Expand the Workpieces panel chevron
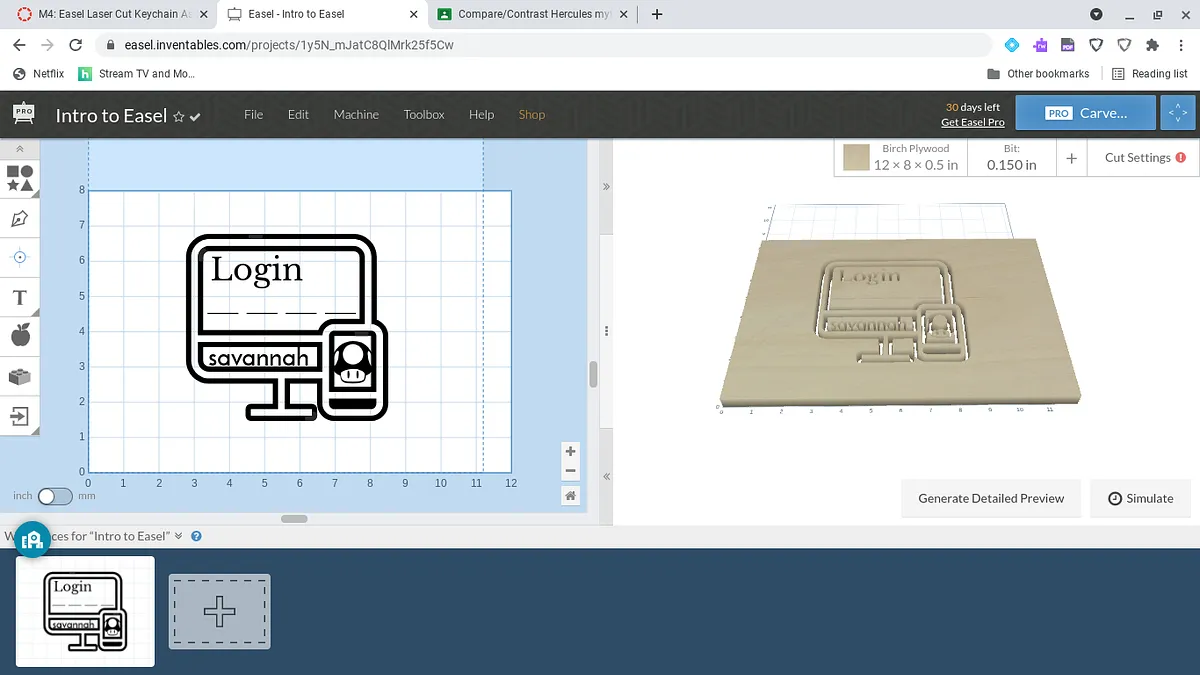This screenshot has height=675, width=1200. (179, 536)
